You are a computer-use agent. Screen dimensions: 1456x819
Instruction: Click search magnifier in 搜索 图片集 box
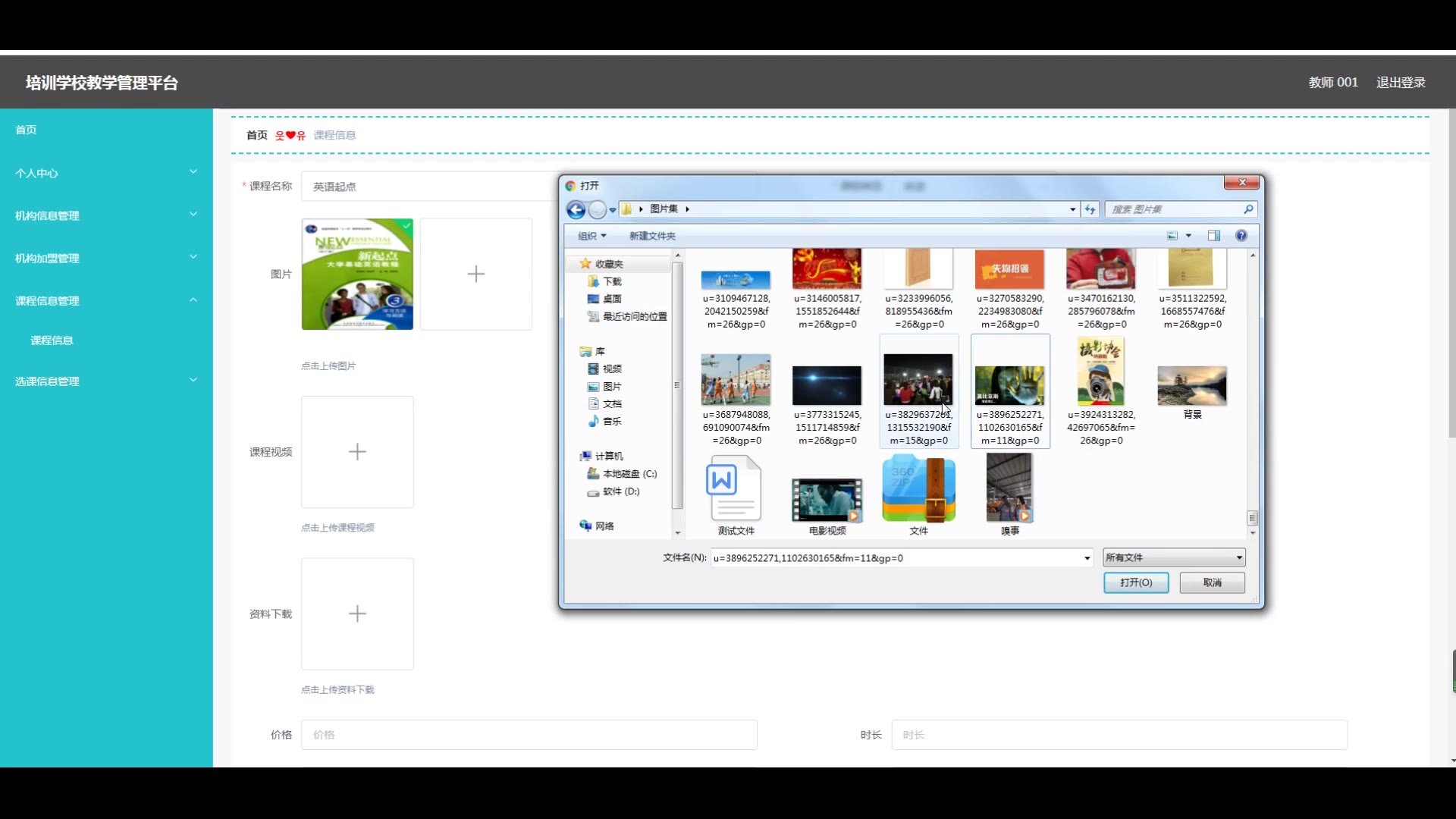click(x=1248, y=209)
